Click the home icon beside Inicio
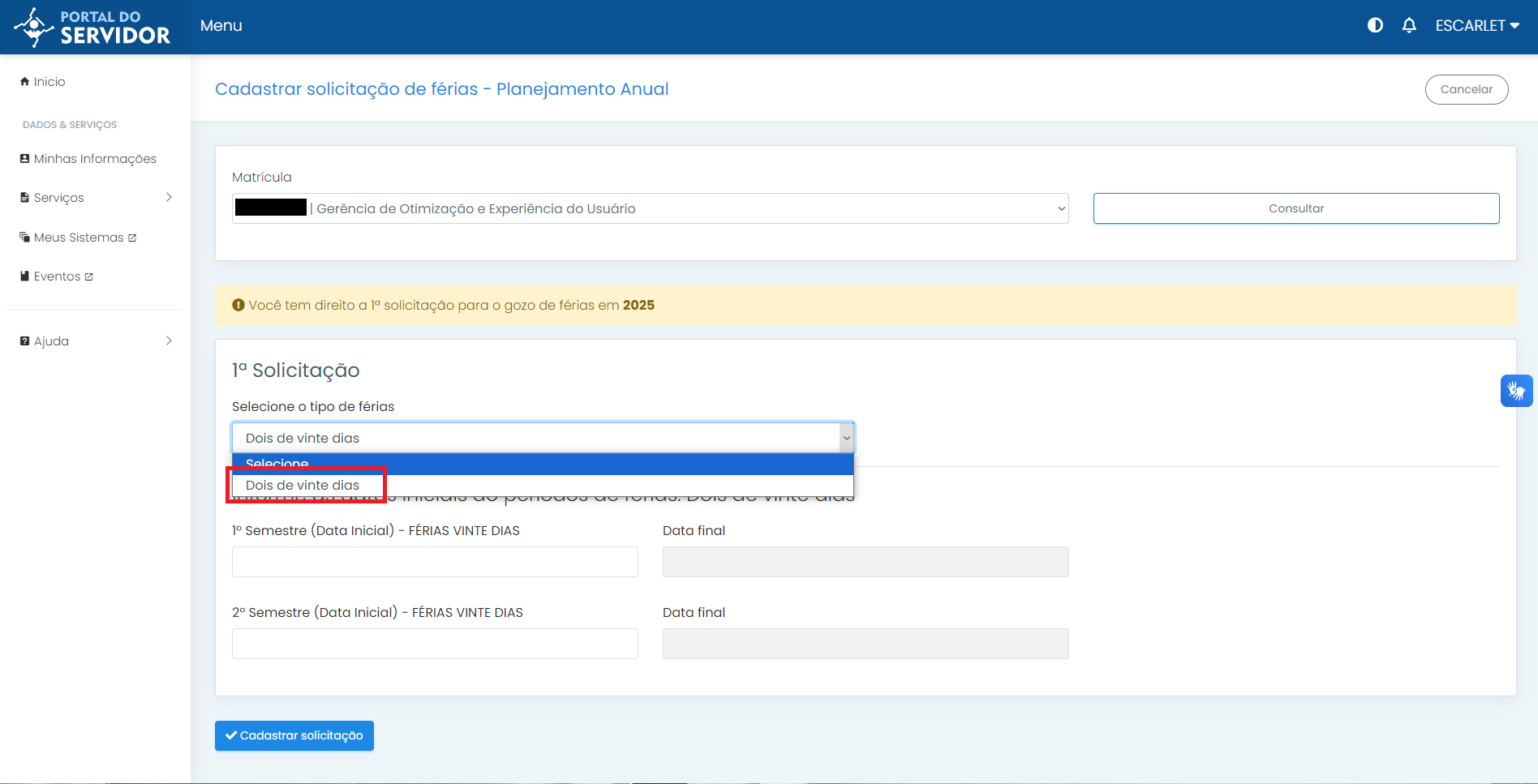This screenshot has height=784, width=1538. click(24, 81)
